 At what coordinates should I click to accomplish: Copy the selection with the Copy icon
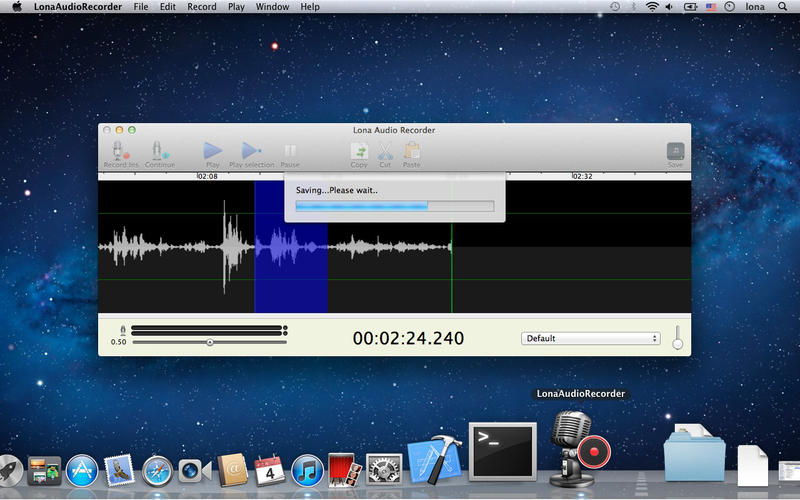point(359,151)
